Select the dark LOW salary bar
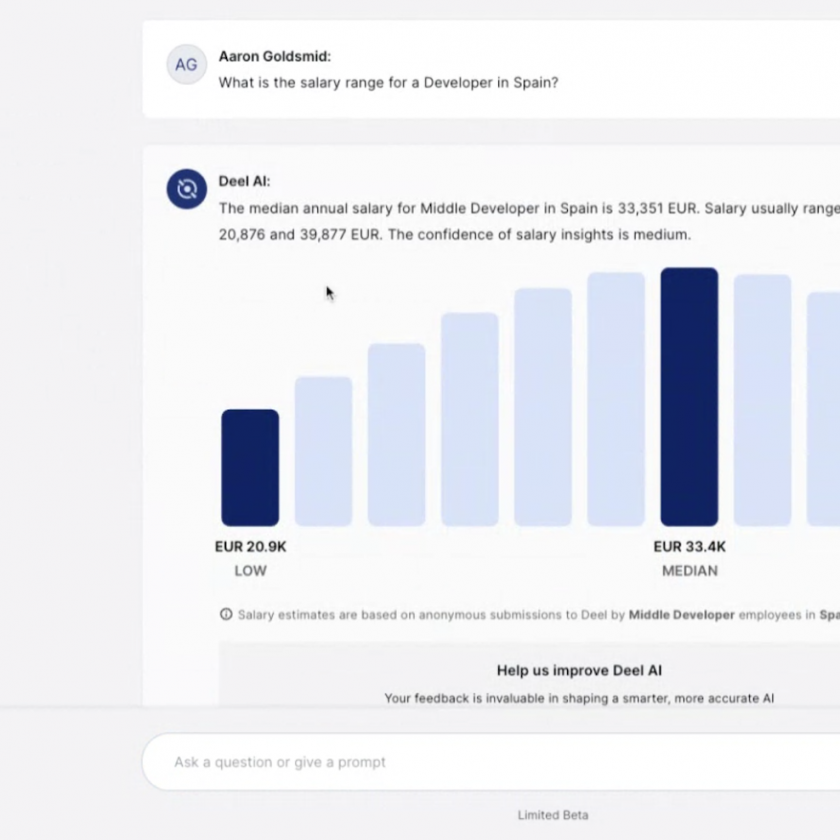The height and width of the screenshot is (840, 840). click(250, 468)
